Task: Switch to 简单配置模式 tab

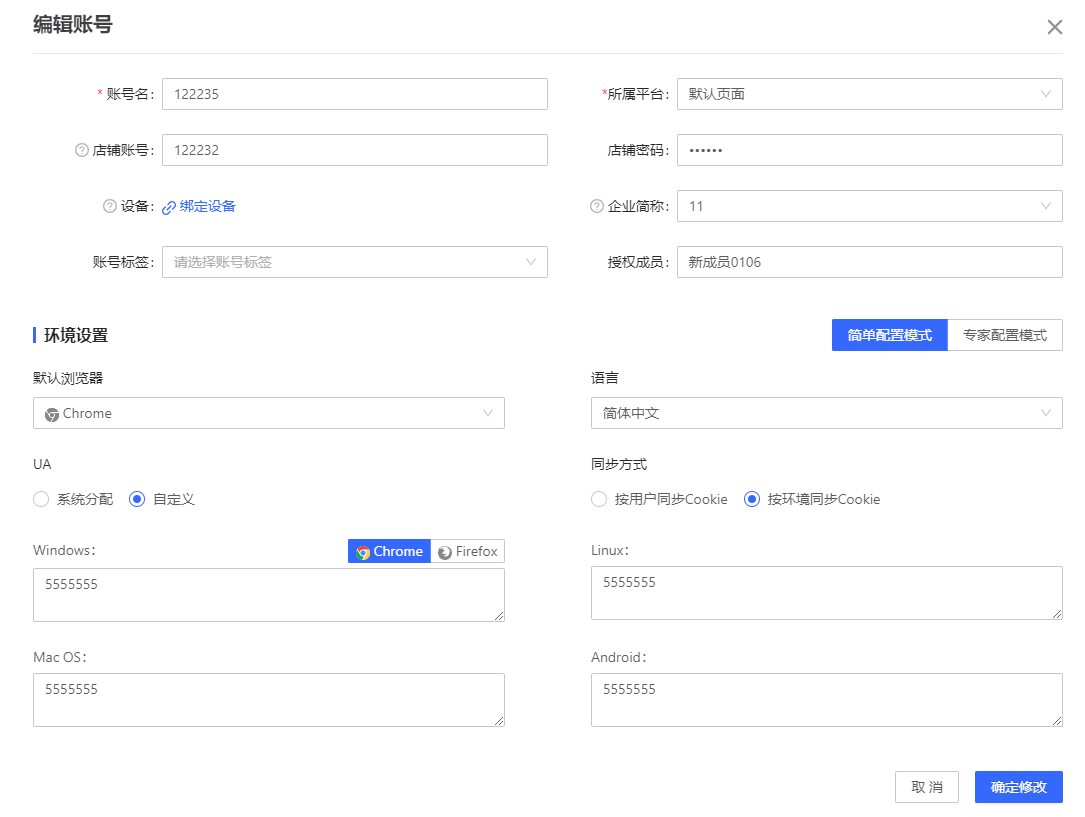Action: 888,334
